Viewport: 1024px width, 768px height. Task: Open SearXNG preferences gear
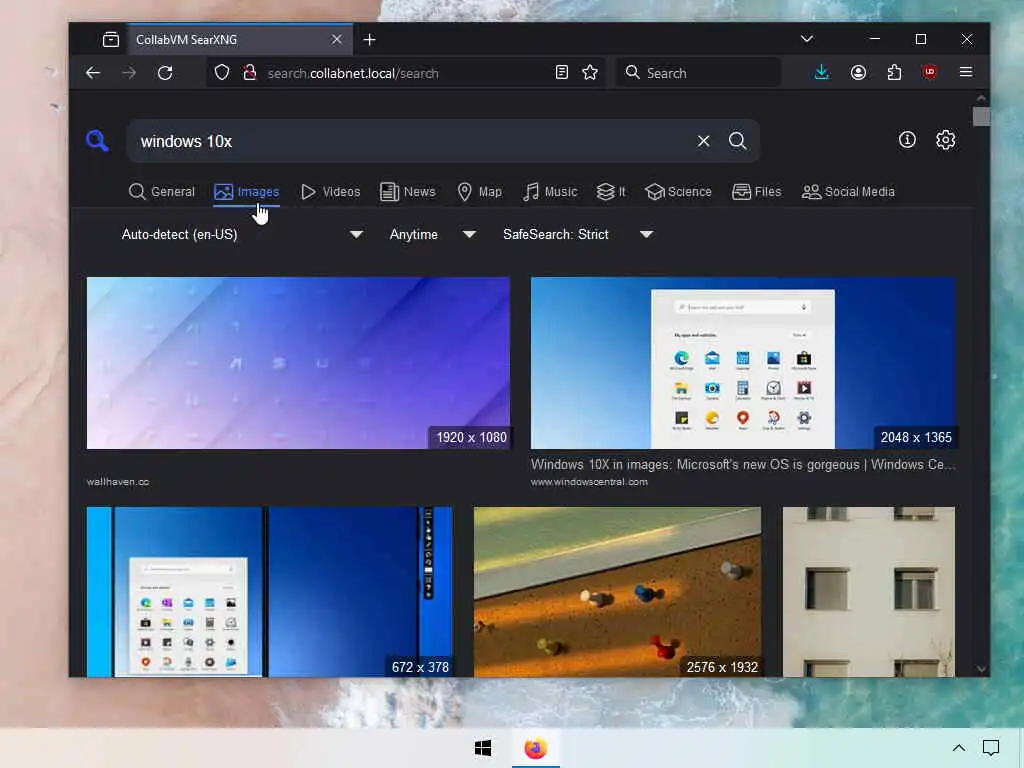click(946, 140)
